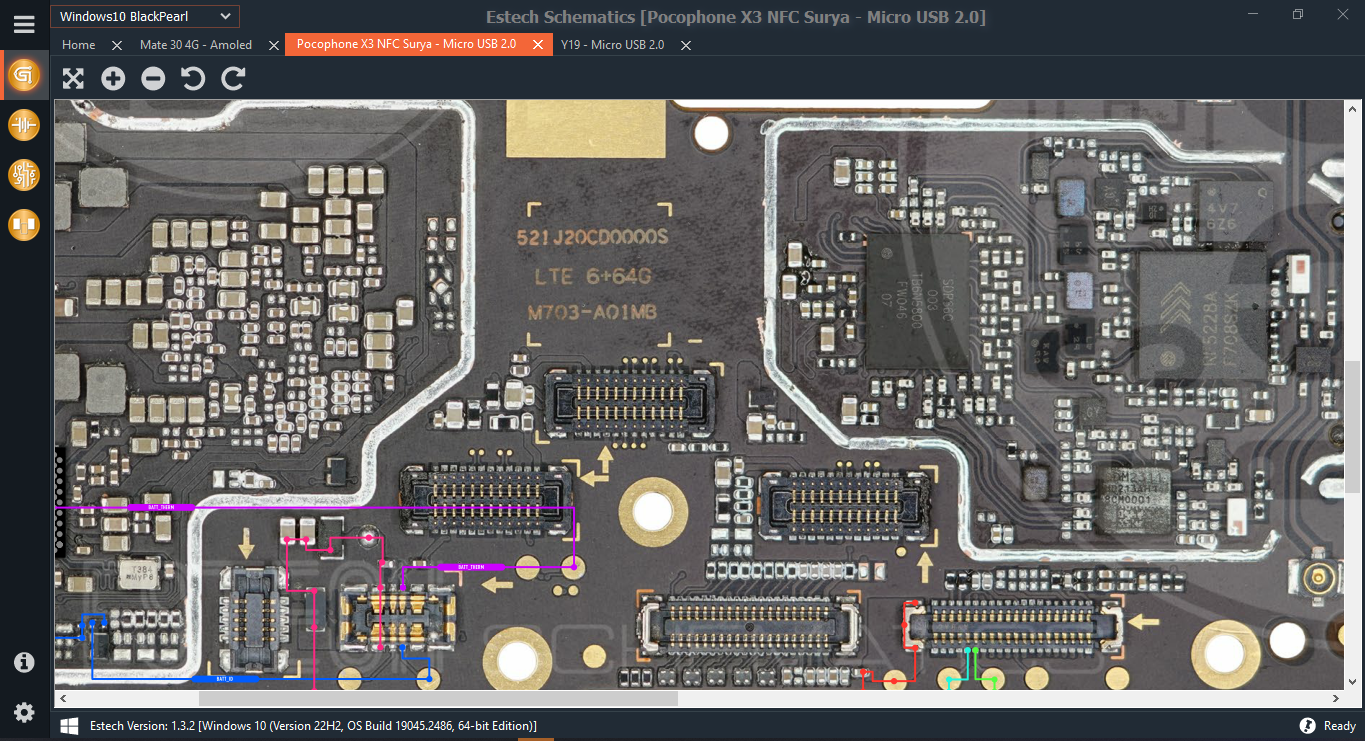The height and width of the screenshot is (741, 1365).
Task: Open the circuit-traces sidebar icon
Action: [24, 175]
